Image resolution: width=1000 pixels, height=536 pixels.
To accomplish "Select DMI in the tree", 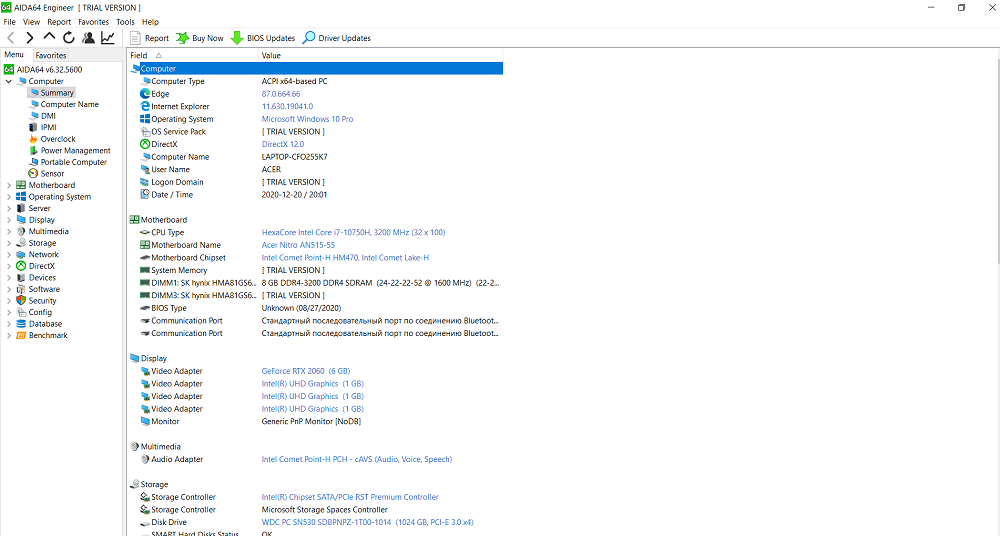I will (48, 116).
